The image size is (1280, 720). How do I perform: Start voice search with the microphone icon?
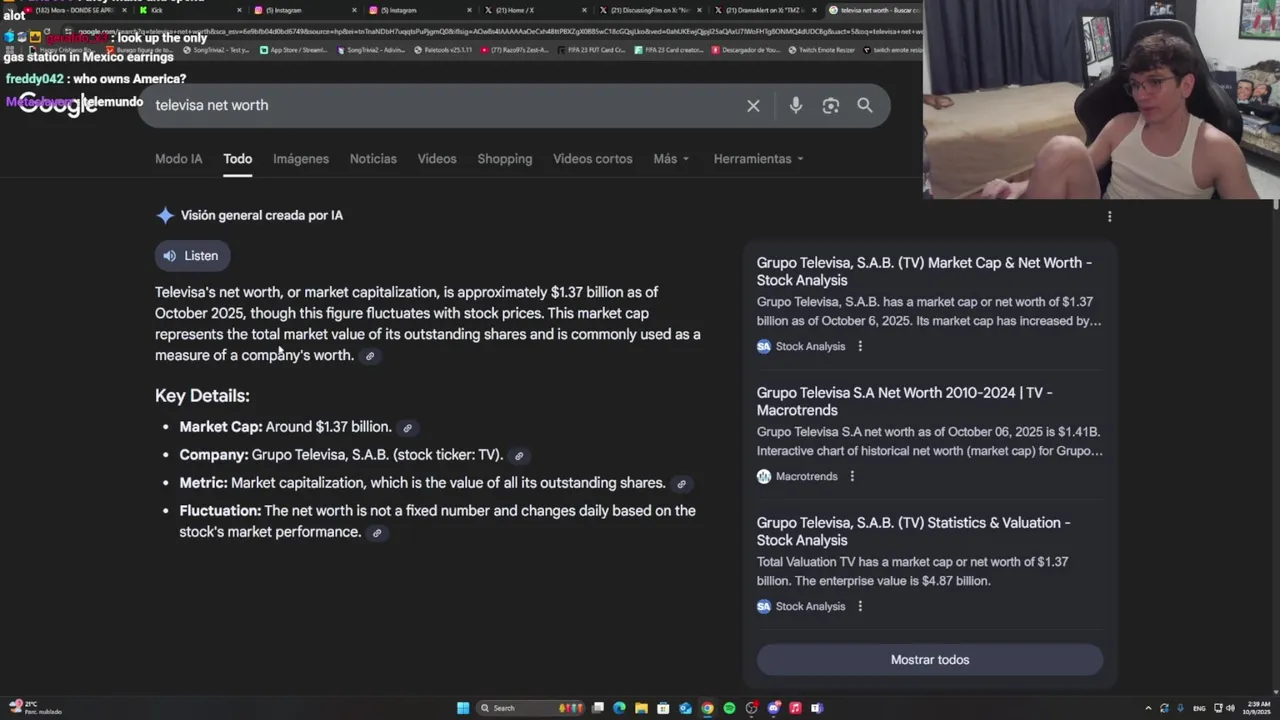[x=796, y=105]
